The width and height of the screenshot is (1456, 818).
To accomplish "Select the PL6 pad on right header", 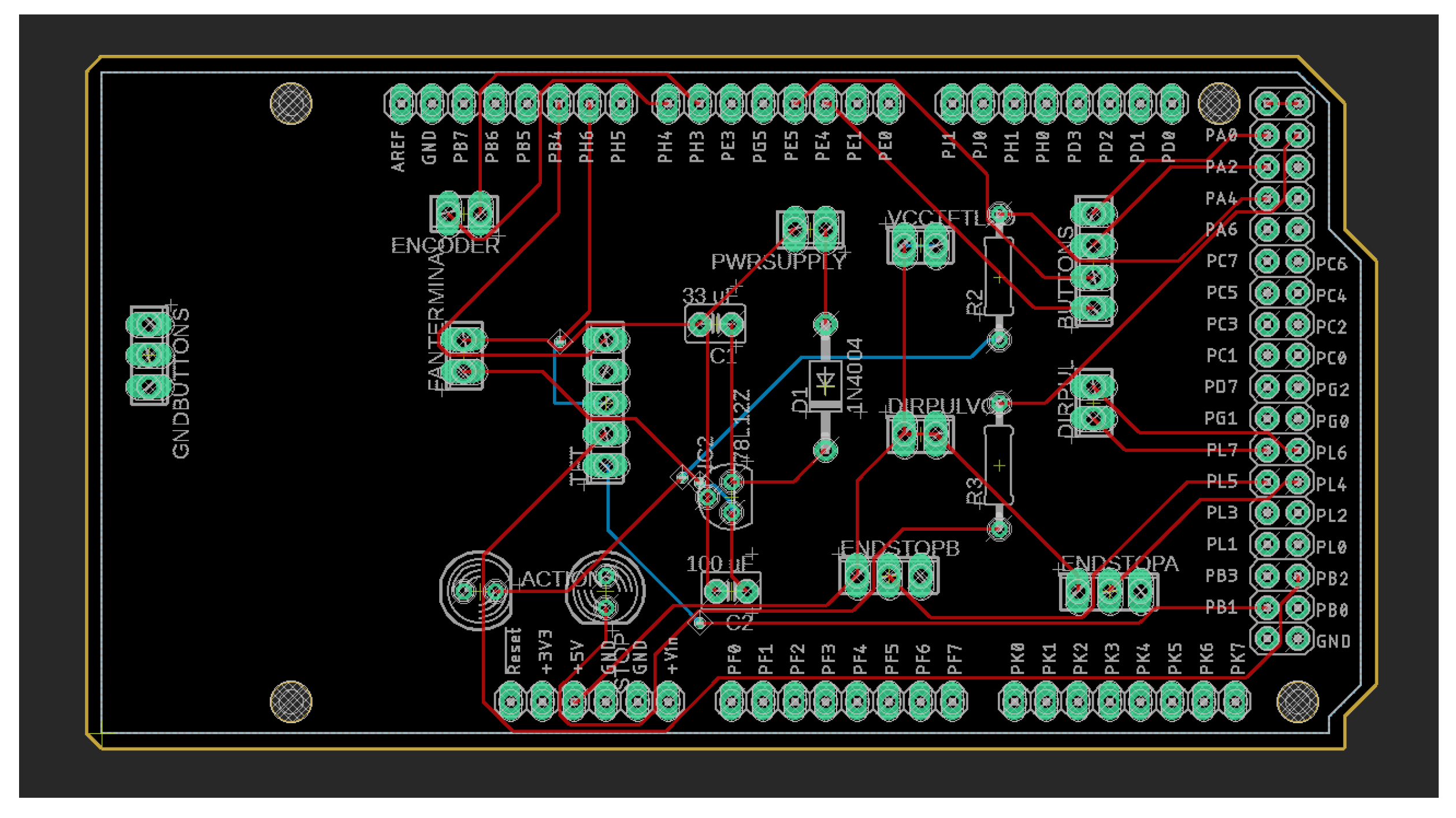I will coord(1298,450).
